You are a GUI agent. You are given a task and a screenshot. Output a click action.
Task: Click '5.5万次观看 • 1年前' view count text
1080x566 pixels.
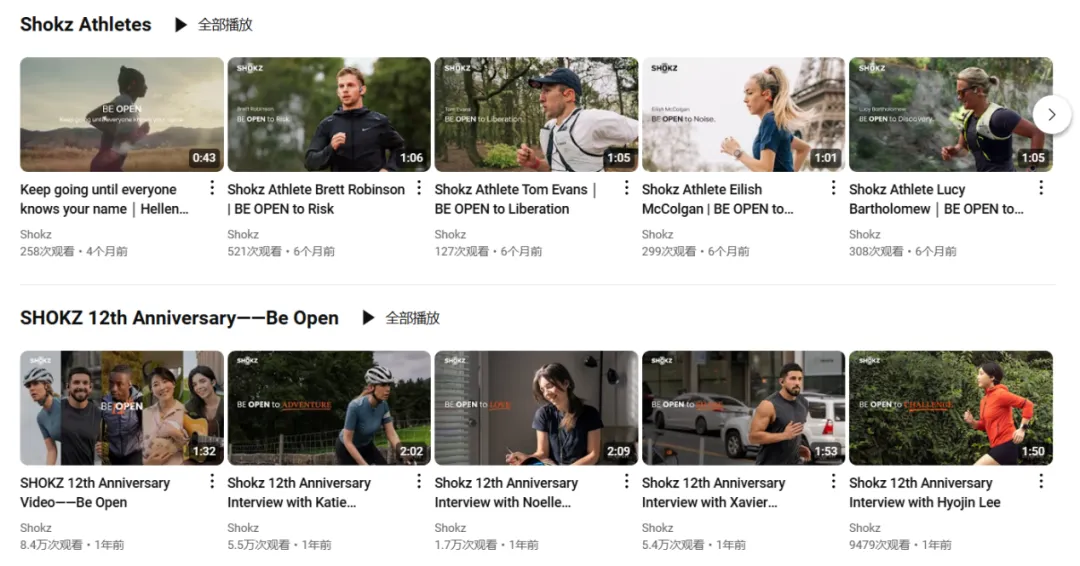280,545
